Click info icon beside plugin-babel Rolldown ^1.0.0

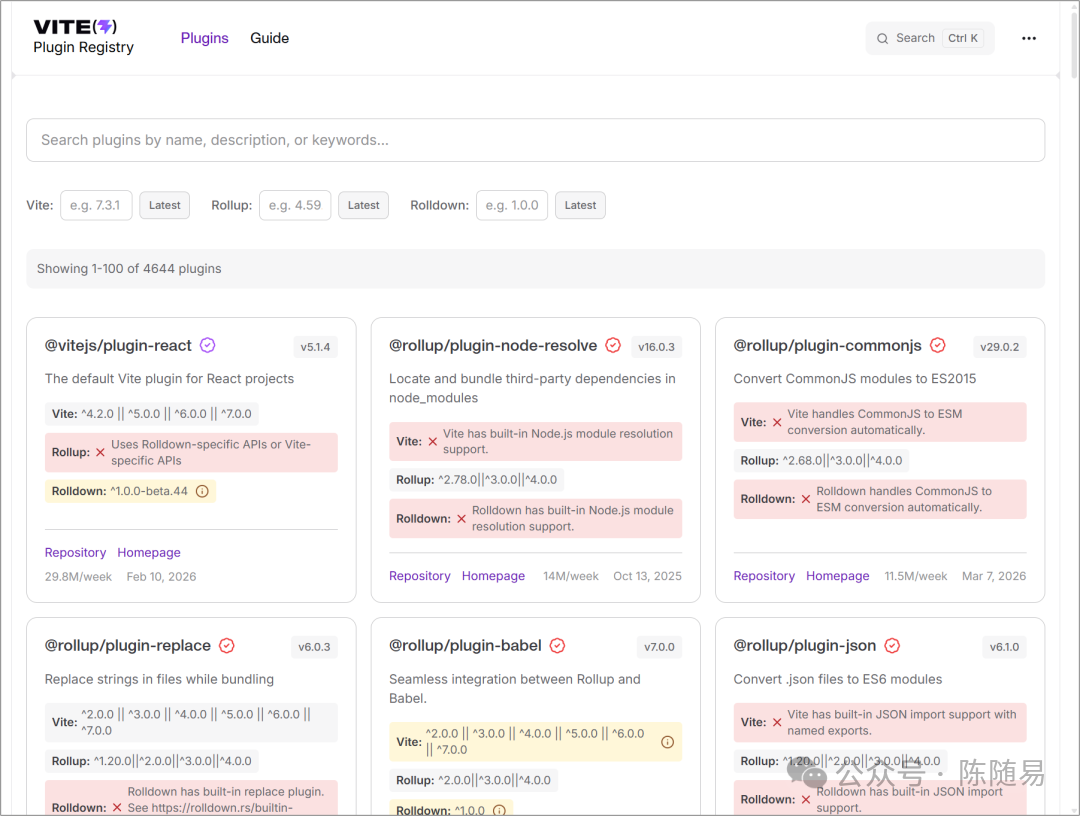click(499, 810)
